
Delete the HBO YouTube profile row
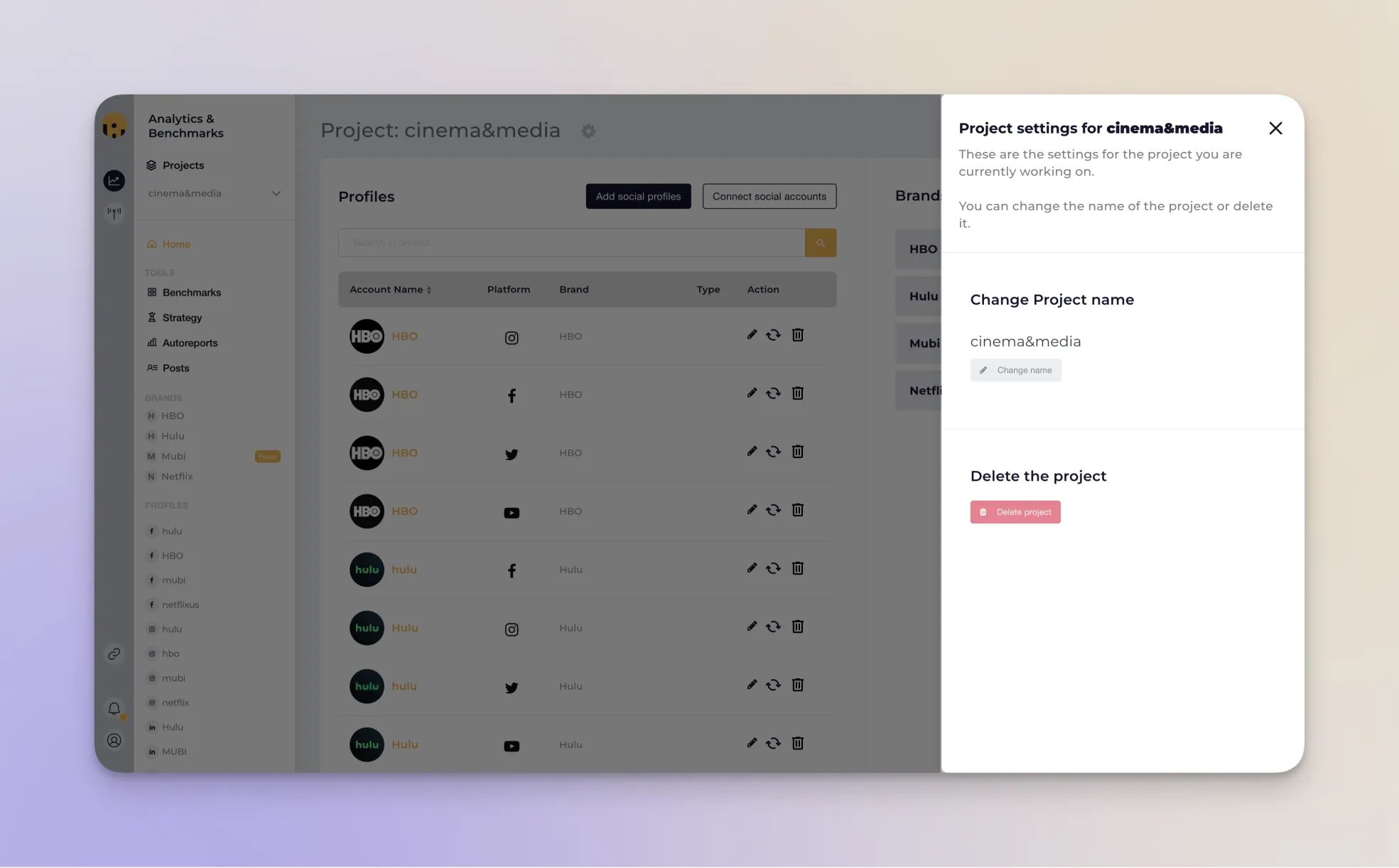point(798,509)
